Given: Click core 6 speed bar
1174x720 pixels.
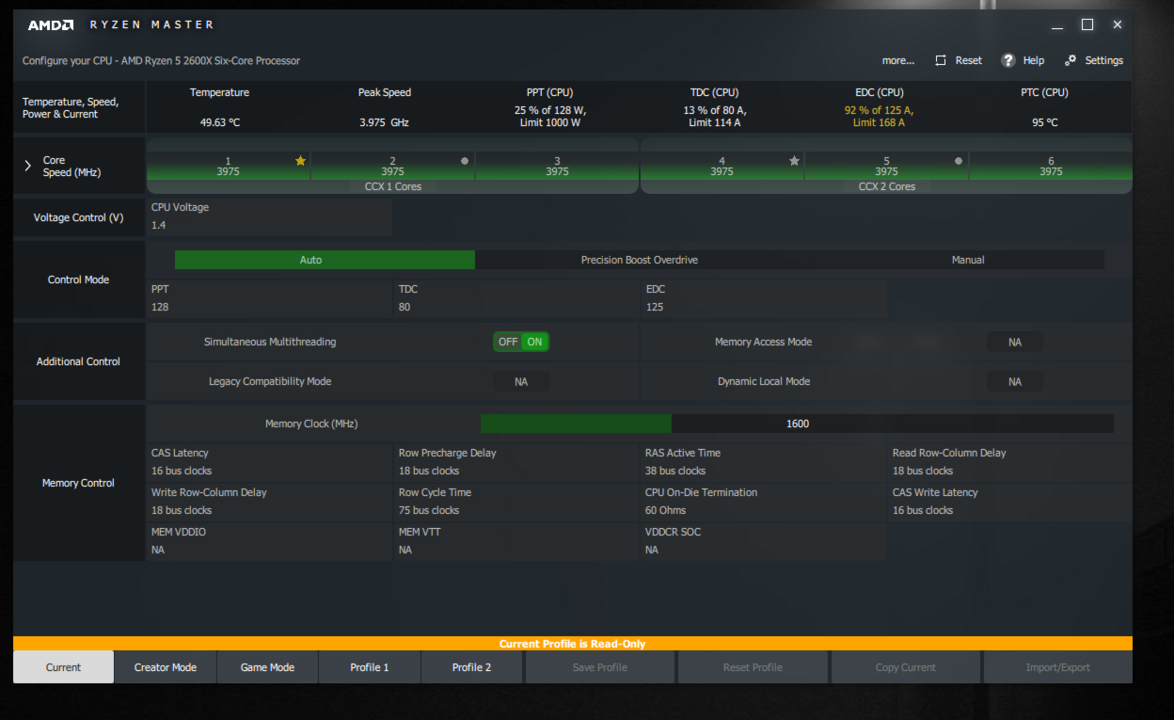Looking at the screenshot, I should pyautogui.click(x=1050, y=166).
